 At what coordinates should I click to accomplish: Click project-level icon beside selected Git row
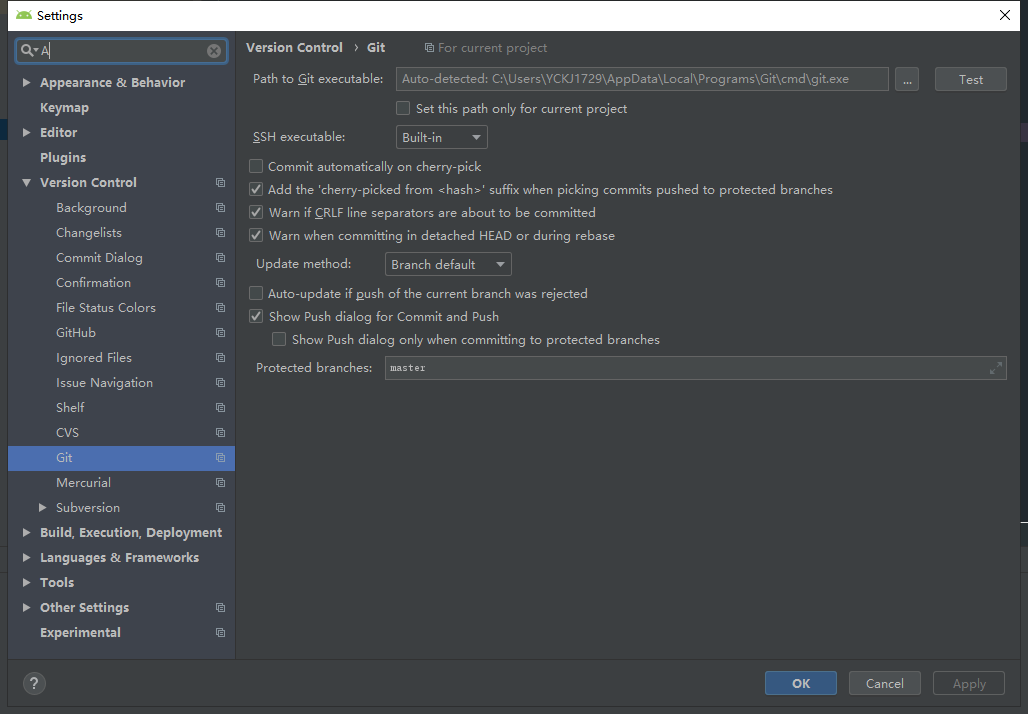[220, 458]
